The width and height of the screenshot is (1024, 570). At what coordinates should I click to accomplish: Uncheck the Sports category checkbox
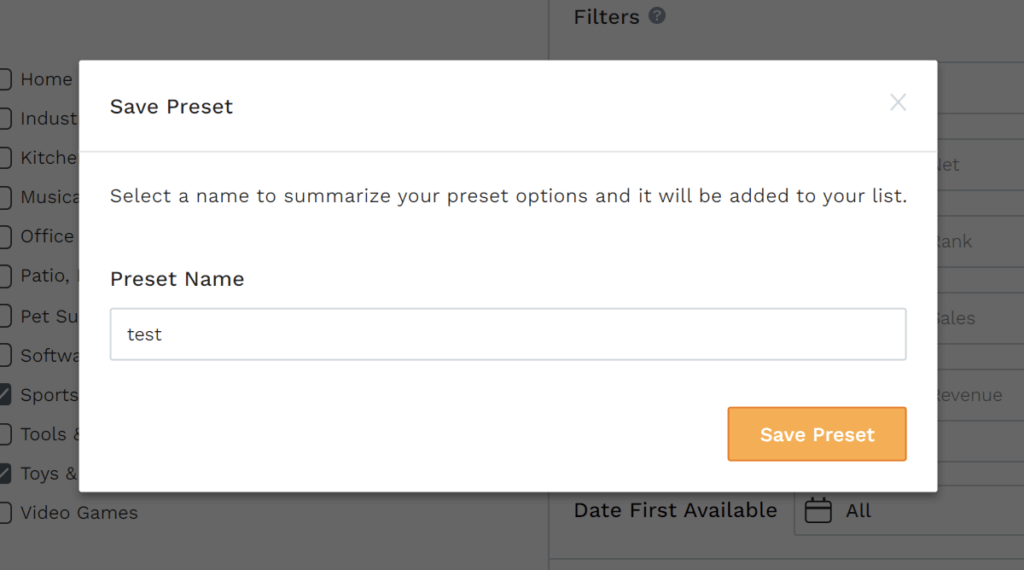pos(5,394)
